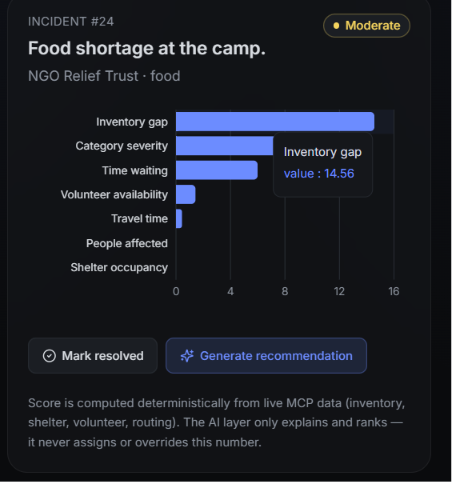Image resolution: width=452 pixels, height=482 pixels.
Task: Click the Inventory gap value tooltip
Action: coord(323,165)
